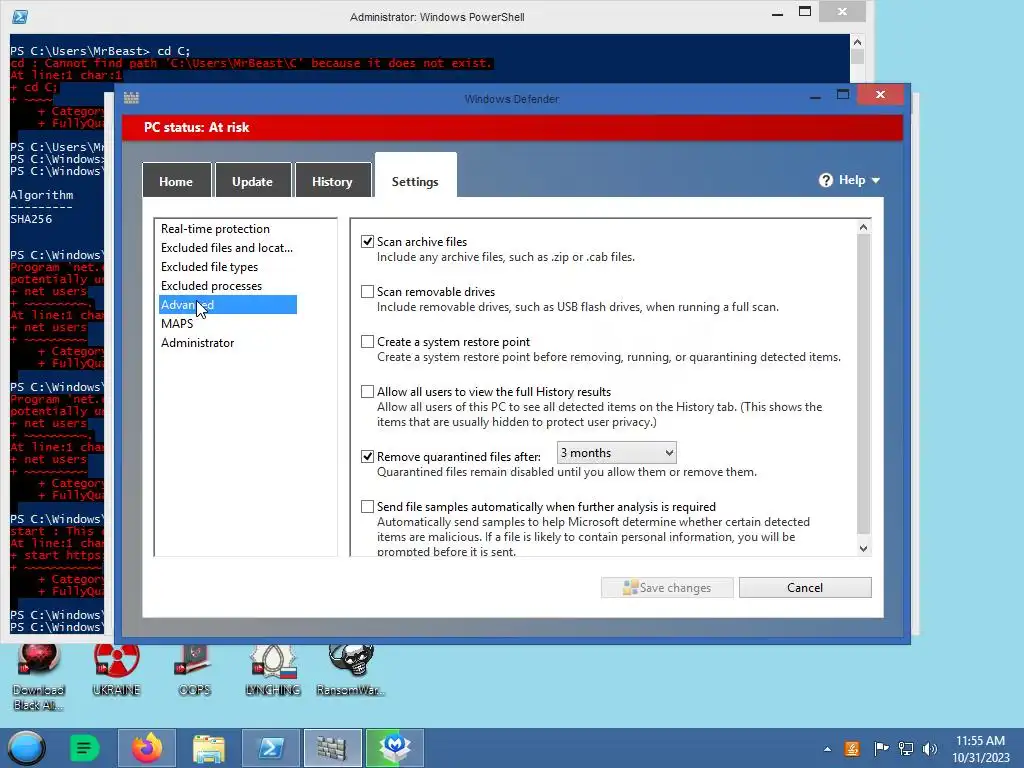Select the Advanced settings item

pos(228,305)
